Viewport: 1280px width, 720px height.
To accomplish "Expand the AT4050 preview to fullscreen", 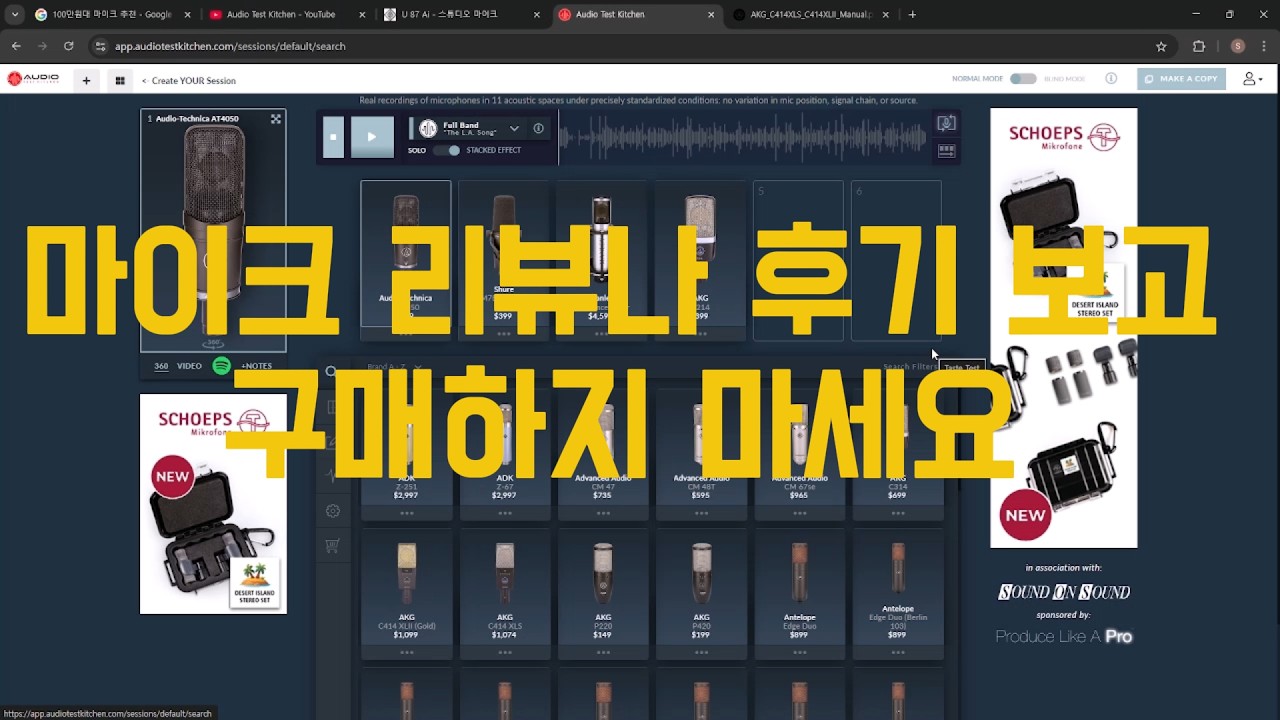I will tap(276, 119).
